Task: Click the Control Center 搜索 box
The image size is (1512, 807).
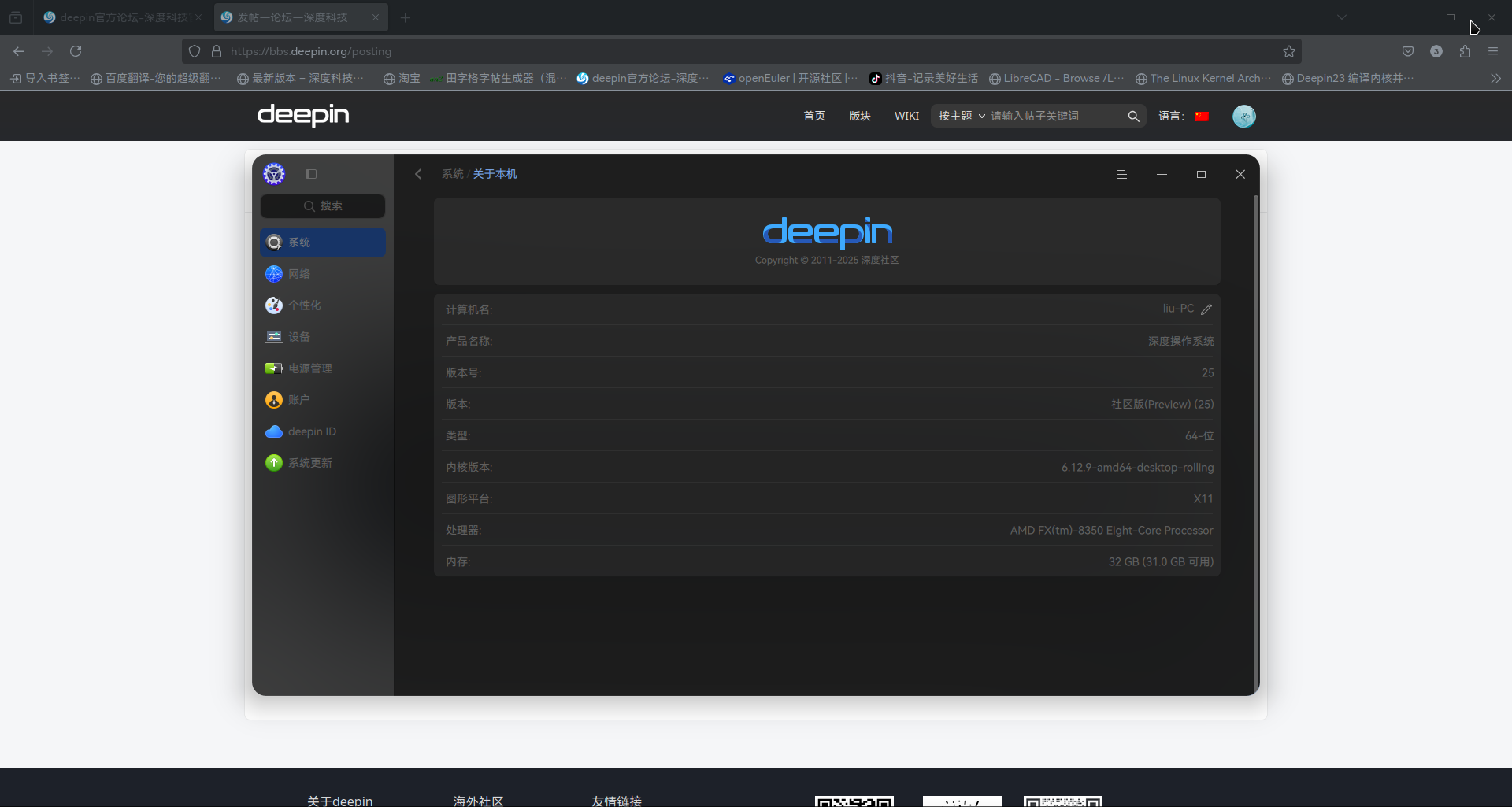Action: tap(323, 206)
